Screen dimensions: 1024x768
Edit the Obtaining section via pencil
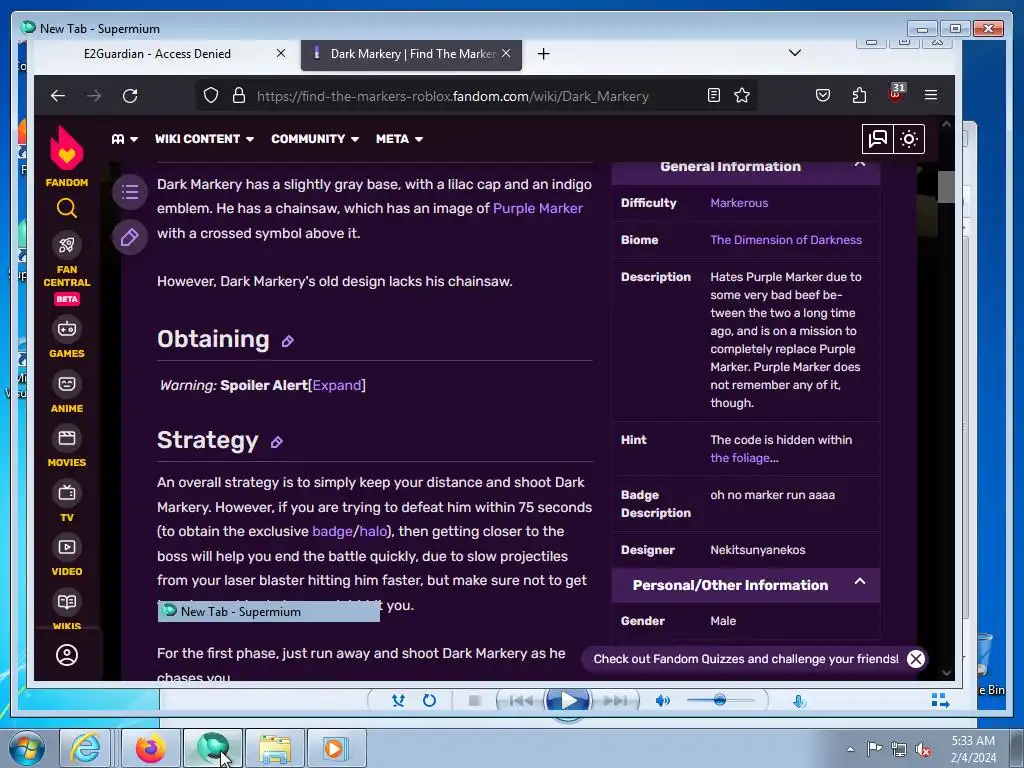[x=287, y=341]
